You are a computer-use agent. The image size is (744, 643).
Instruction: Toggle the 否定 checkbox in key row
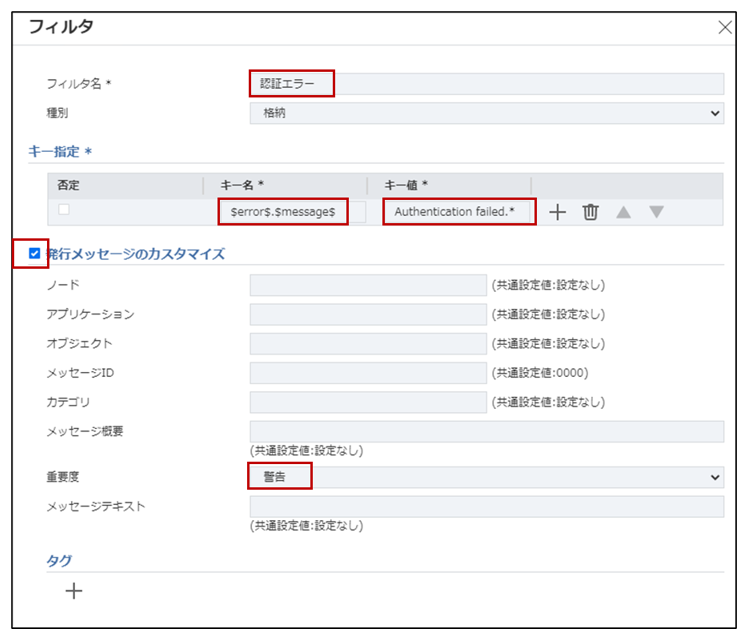pyautogui.click(x=64, y=210)
